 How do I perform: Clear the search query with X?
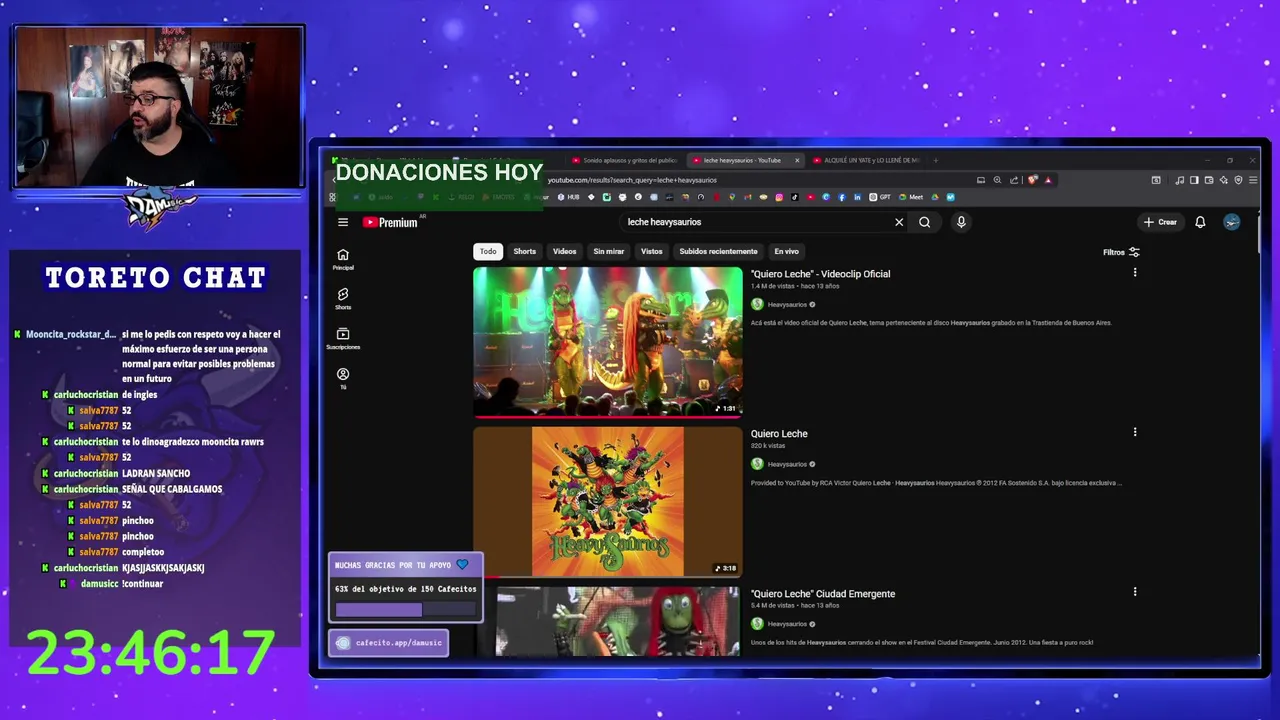899,222
